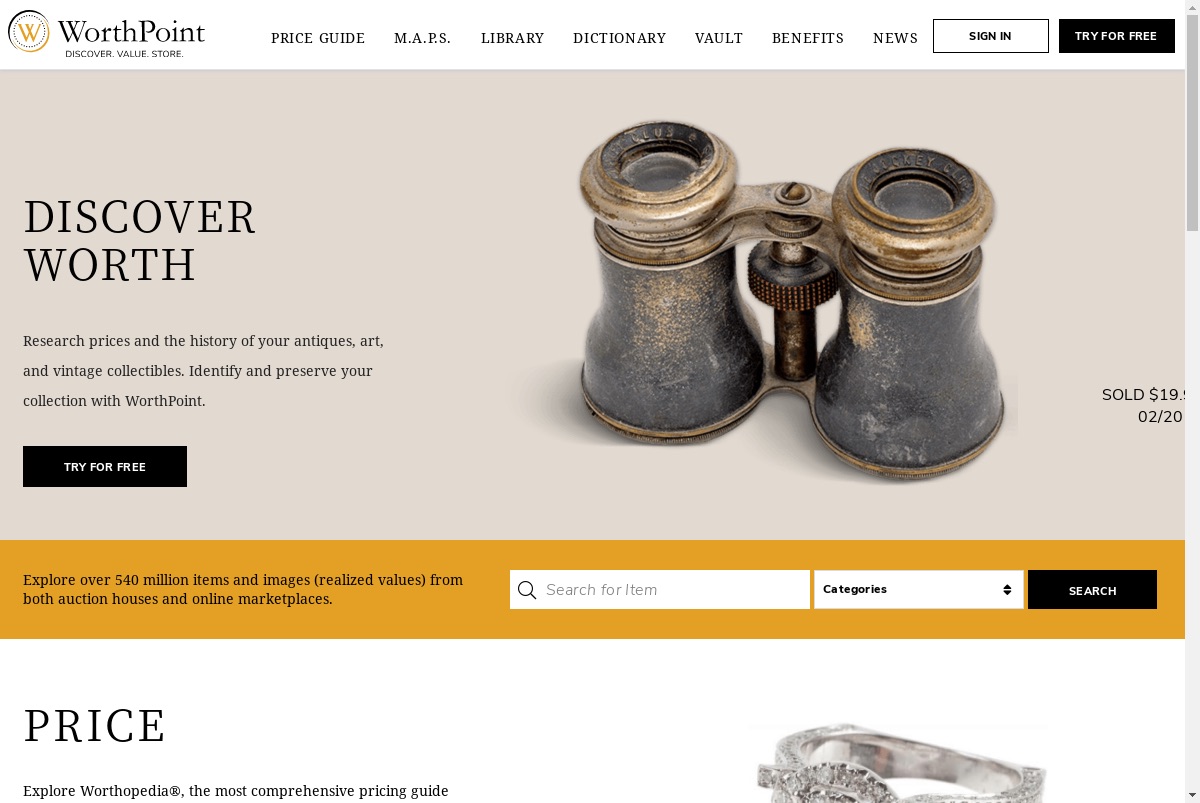Go to the News section
The height and width of the screenshot is (803, 1200).
(895, 38)
